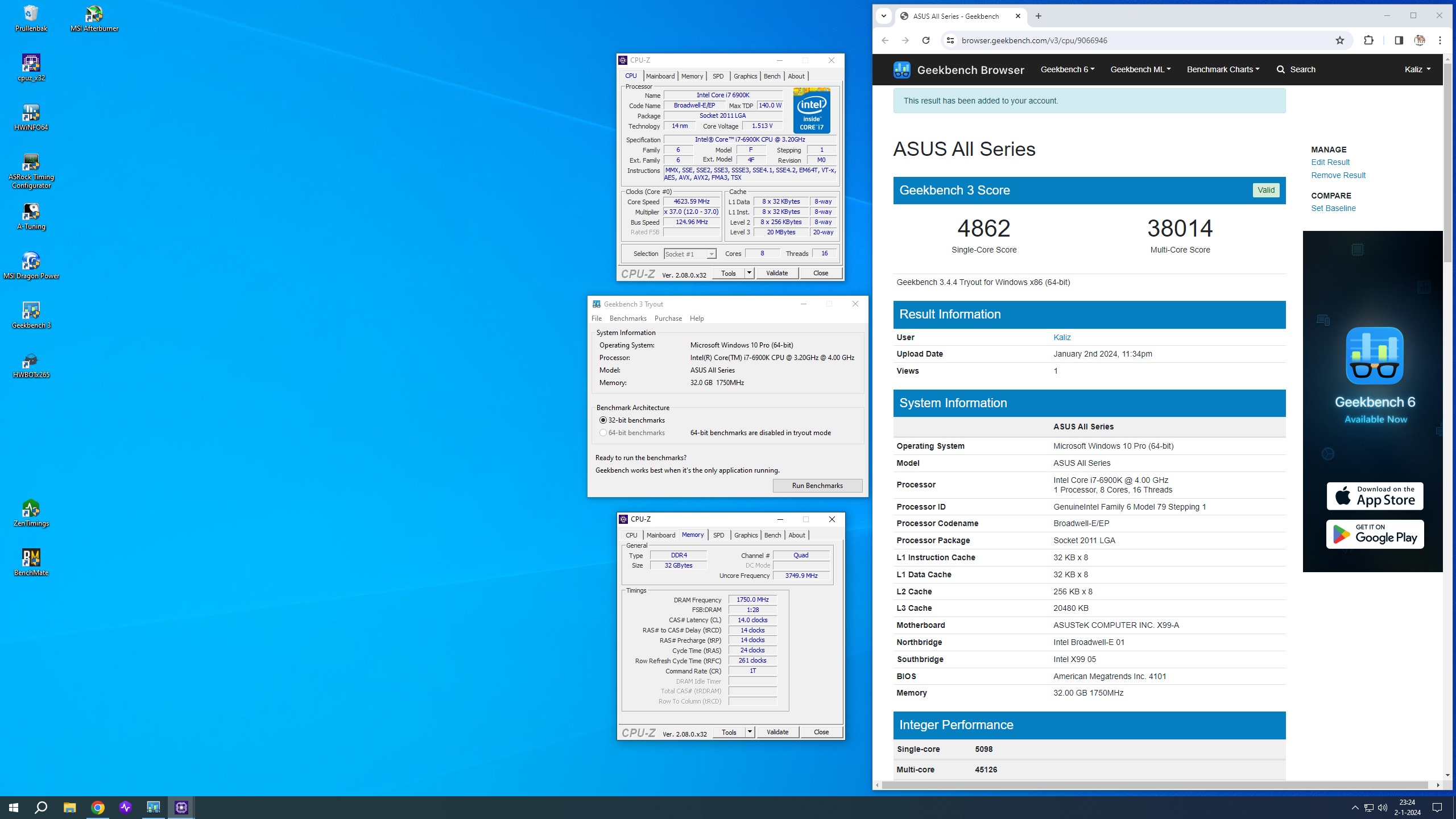The width and height of the screenshot is (1456, 819).
Task: Open the notification center icon
Action: [x=1437, y=807]
